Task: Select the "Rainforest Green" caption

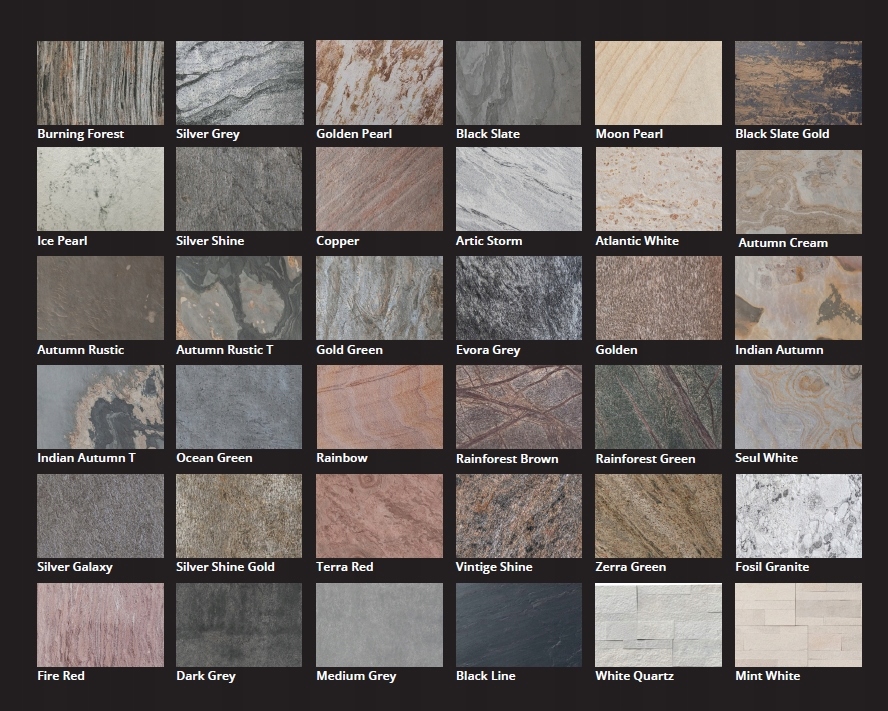Action: (646, 459)
